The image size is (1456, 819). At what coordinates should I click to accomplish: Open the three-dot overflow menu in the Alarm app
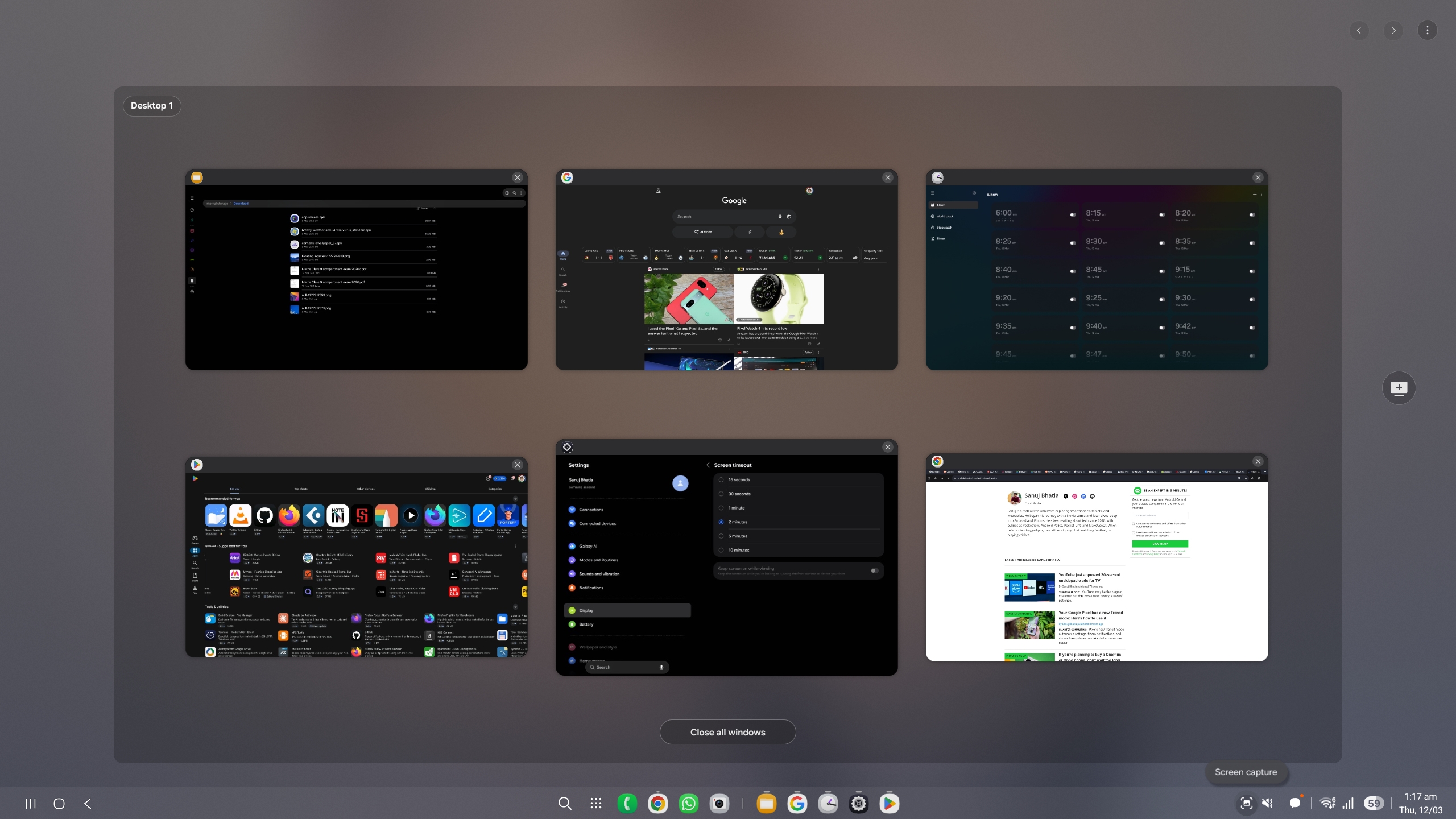tap(1261, 195)
